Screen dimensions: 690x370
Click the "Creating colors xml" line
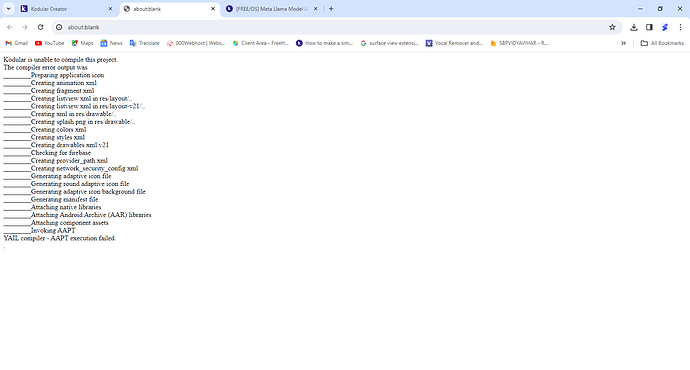59,129
